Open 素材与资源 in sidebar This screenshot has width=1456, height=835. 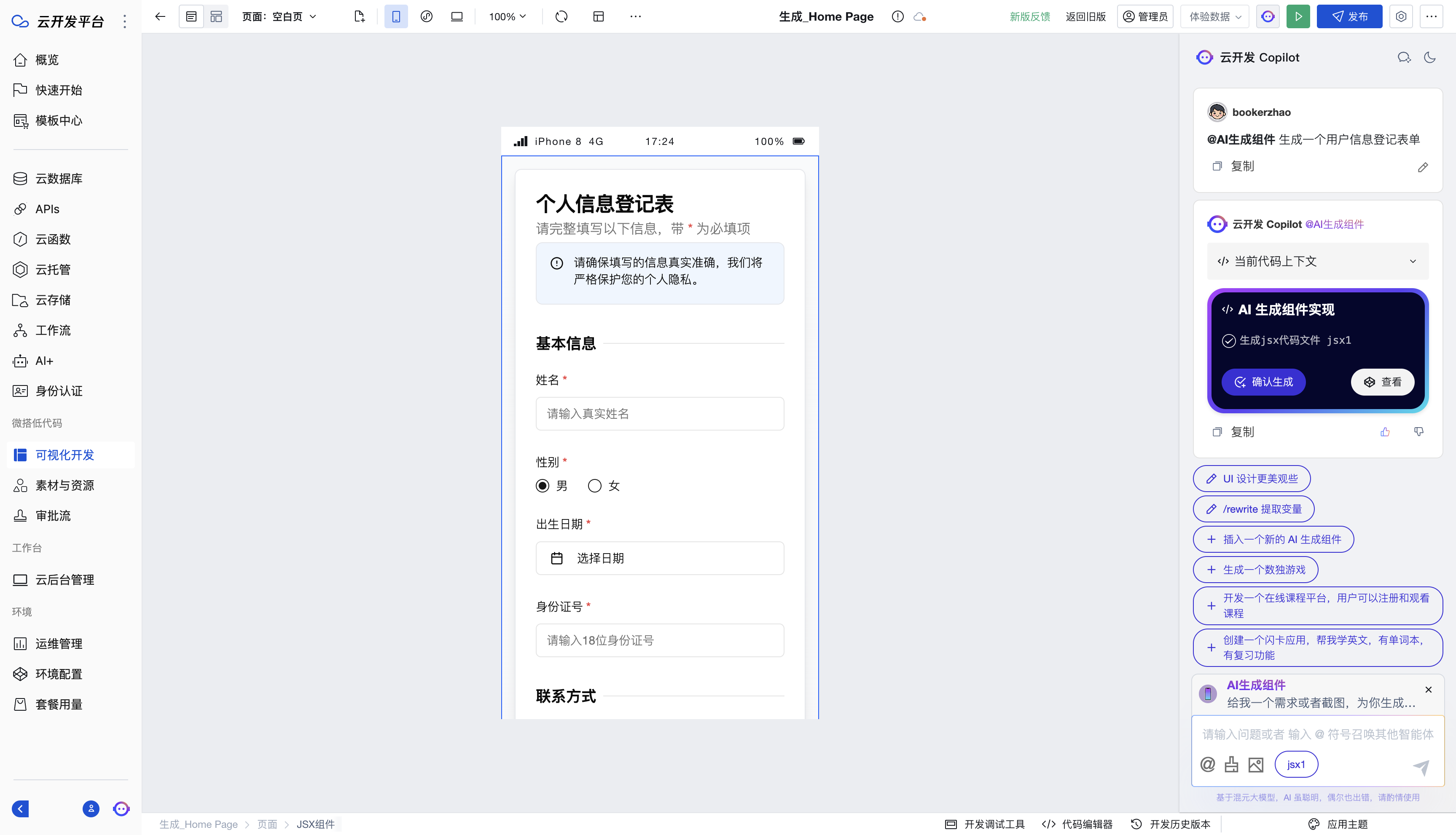(x=70, y=485)
